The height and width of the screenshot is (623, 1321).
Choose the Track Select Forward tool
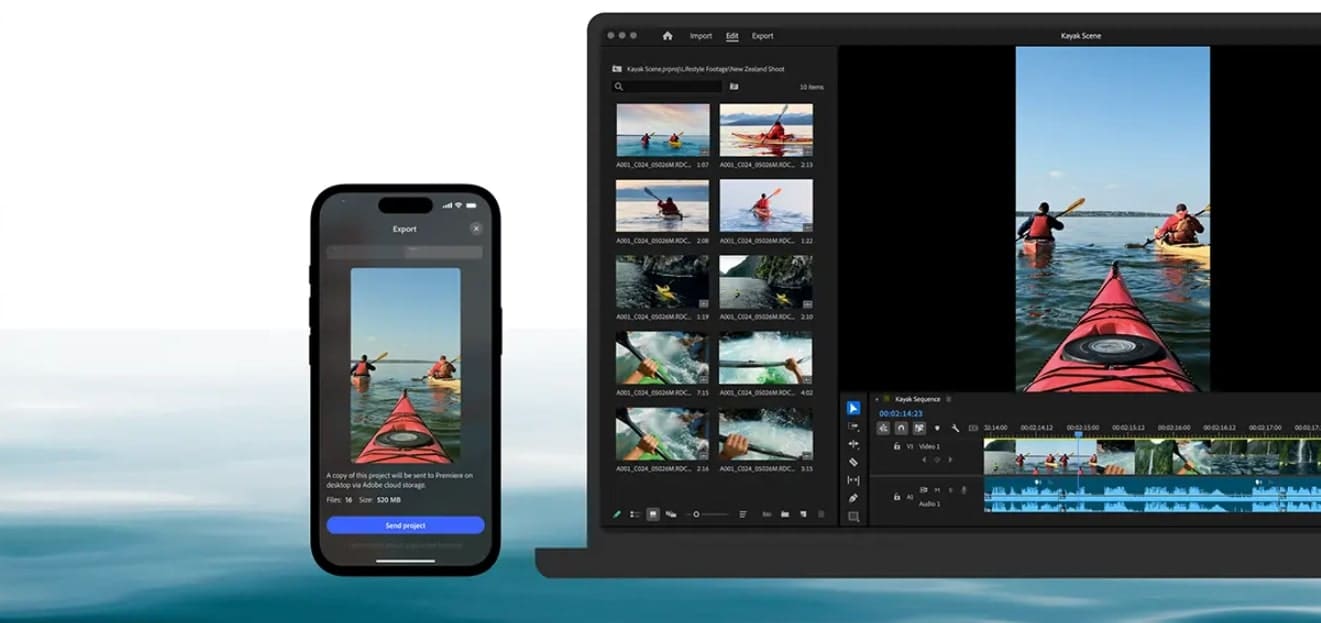click(854, 427)
